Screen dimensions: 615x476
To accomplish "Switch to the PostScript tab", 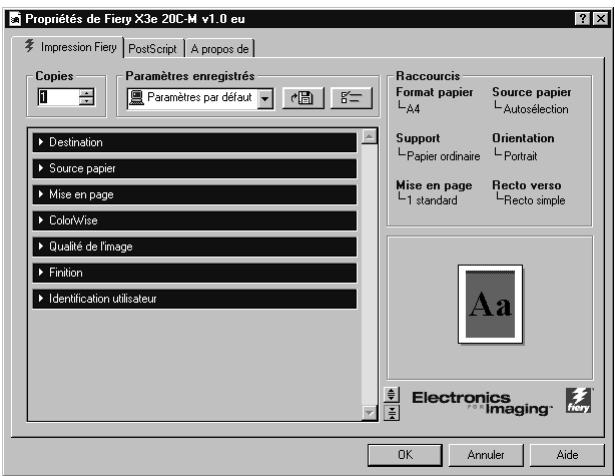I will [x=153, y=49].
